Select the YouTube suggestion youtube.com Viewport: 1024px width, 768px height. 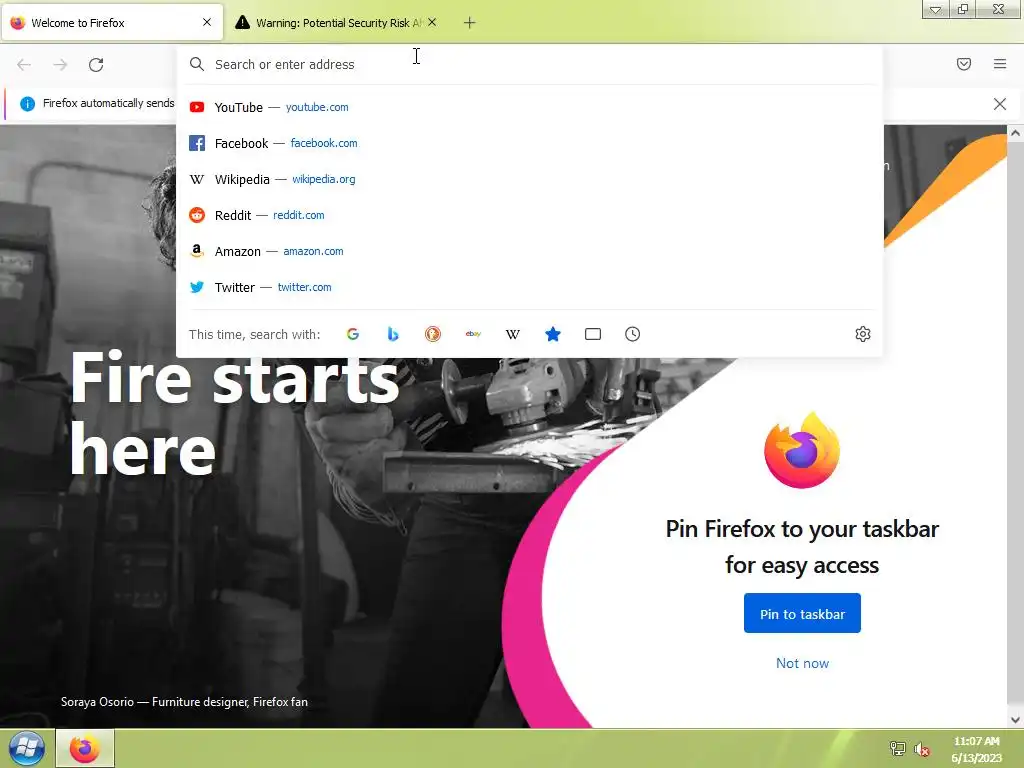(529, 107)
